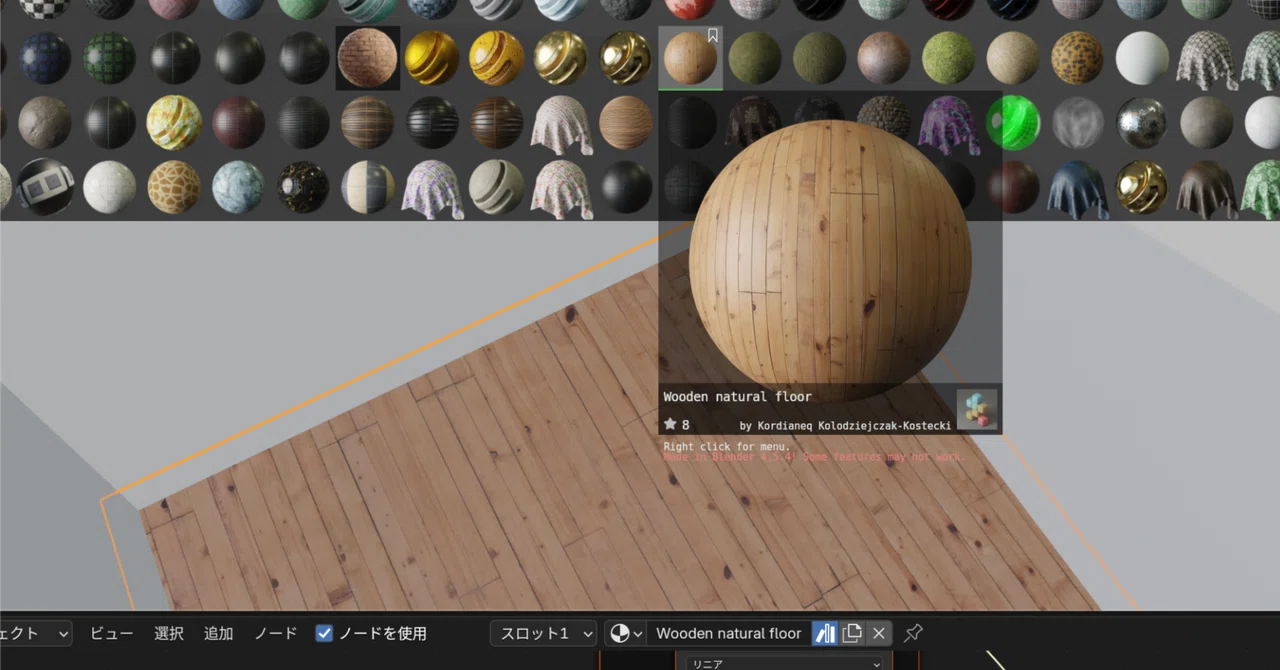This screenshot has height=670, width=1280.
Task: Toggle the ノードを使用 checkbox
Action: click(x=324, y=633)
